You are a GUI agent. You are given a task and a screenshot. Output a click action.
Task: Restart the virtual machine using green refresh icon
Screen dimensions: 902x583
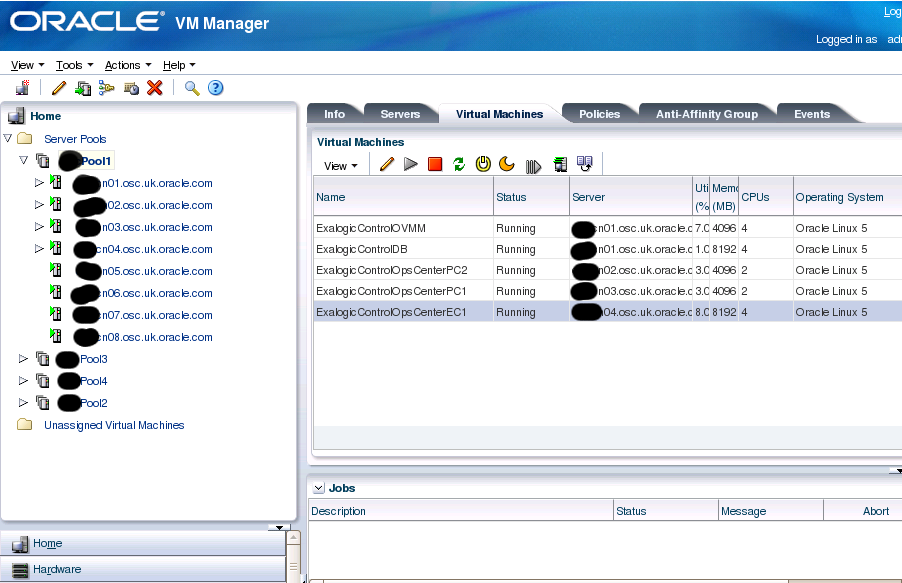coord(459,163)
